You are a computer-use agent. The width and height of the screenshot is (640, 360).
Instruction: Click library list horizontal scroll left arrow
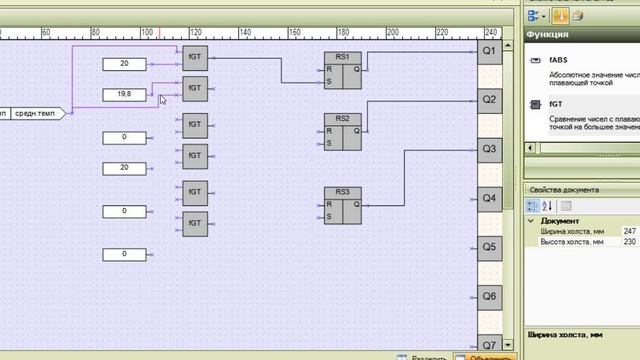click(x=530, y=148)
